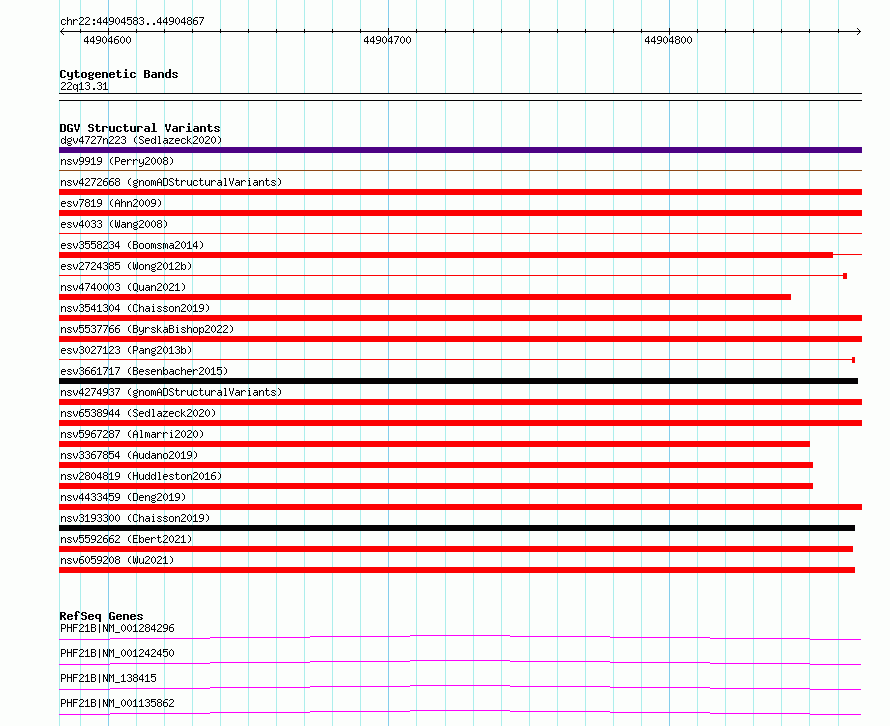The height and width of the screenshot is (726, 890).
Task: Click the small red esv3027123 marker
Action: [x=854, y=360]
